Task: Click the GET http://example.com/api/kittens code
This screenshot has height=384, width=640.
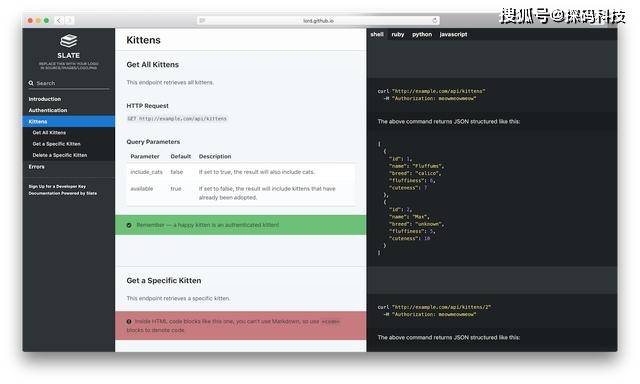Action: [x=177, y=119]
